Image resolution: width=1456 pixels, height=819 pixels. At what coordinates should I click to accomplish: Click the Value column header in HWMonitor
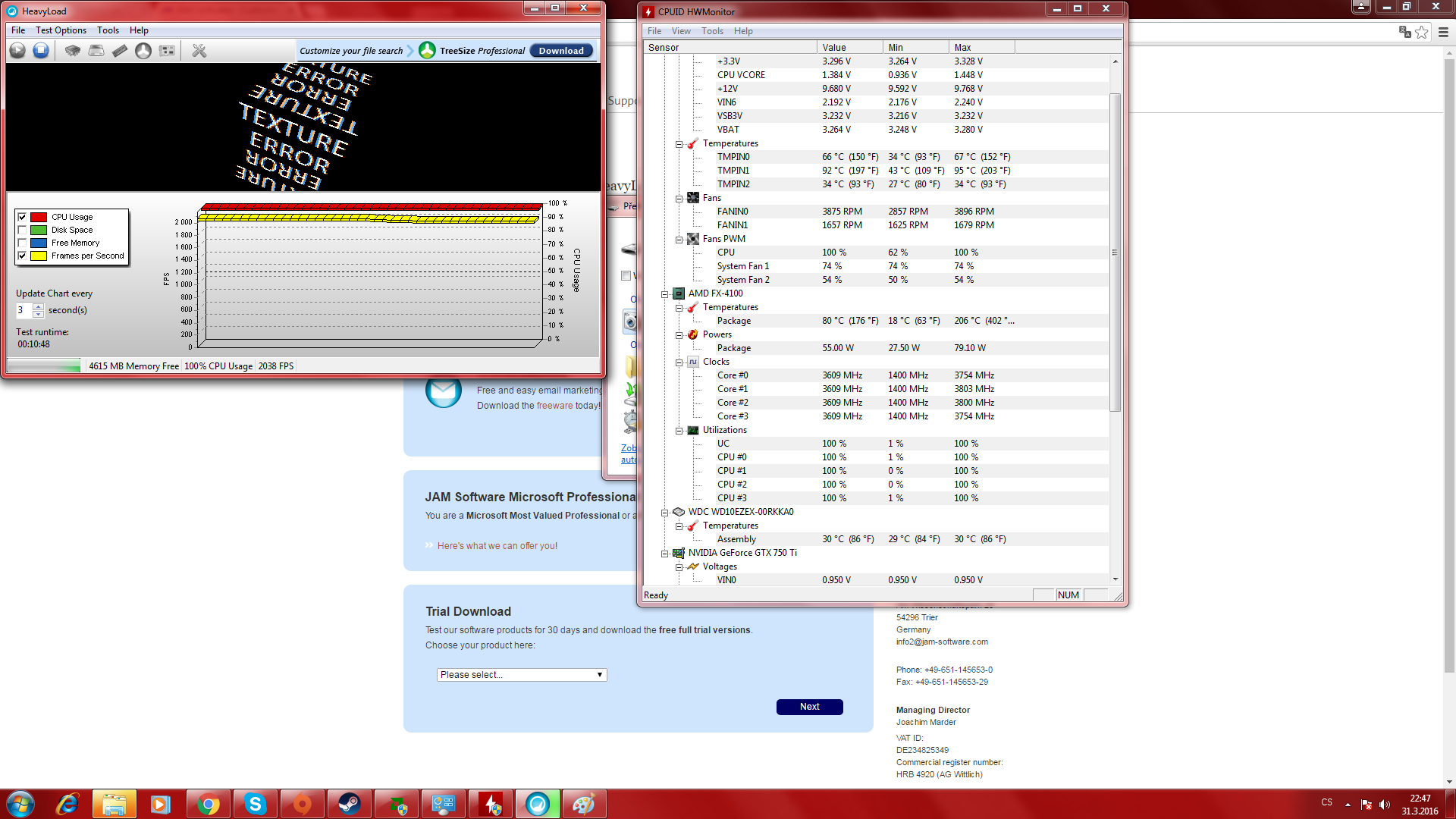[849, 47]
